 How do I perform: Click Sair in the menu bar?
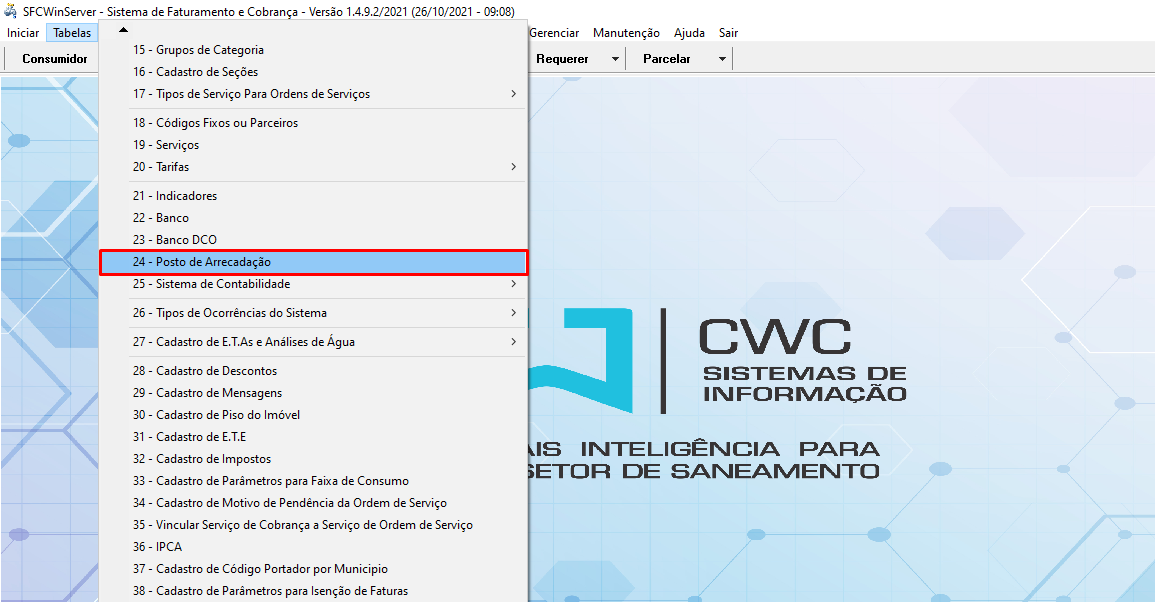[x=728, y=33]
